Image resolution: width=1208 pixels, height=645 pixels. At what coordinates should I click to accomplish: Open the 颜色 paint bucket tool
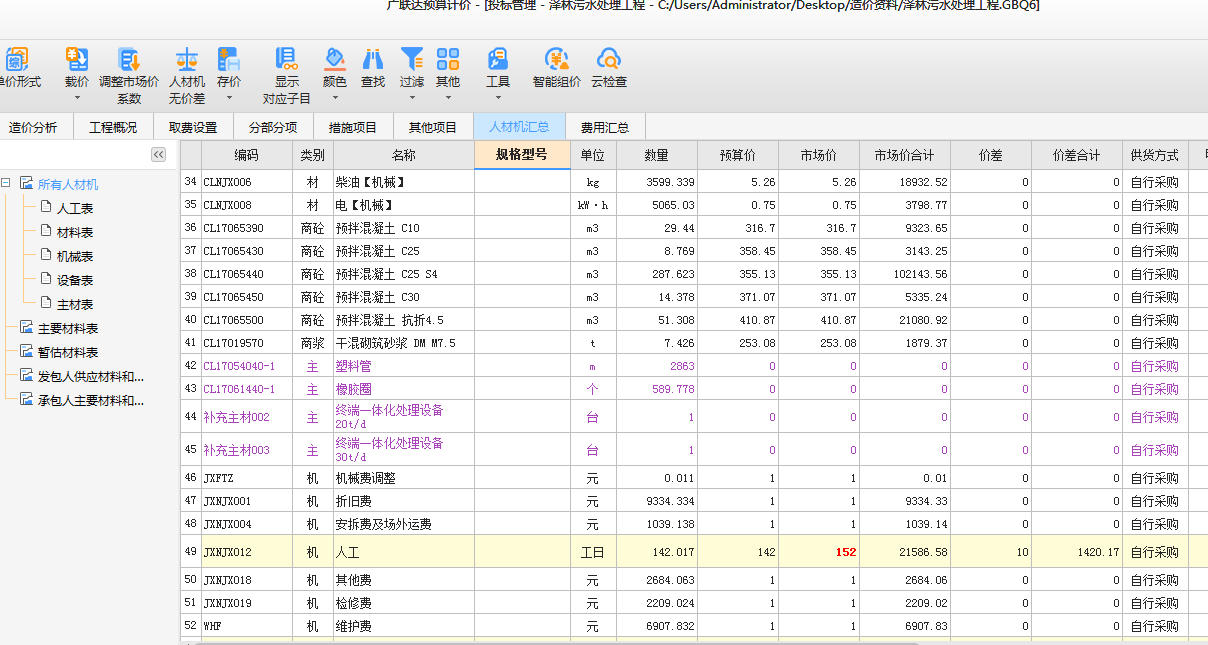335,59
